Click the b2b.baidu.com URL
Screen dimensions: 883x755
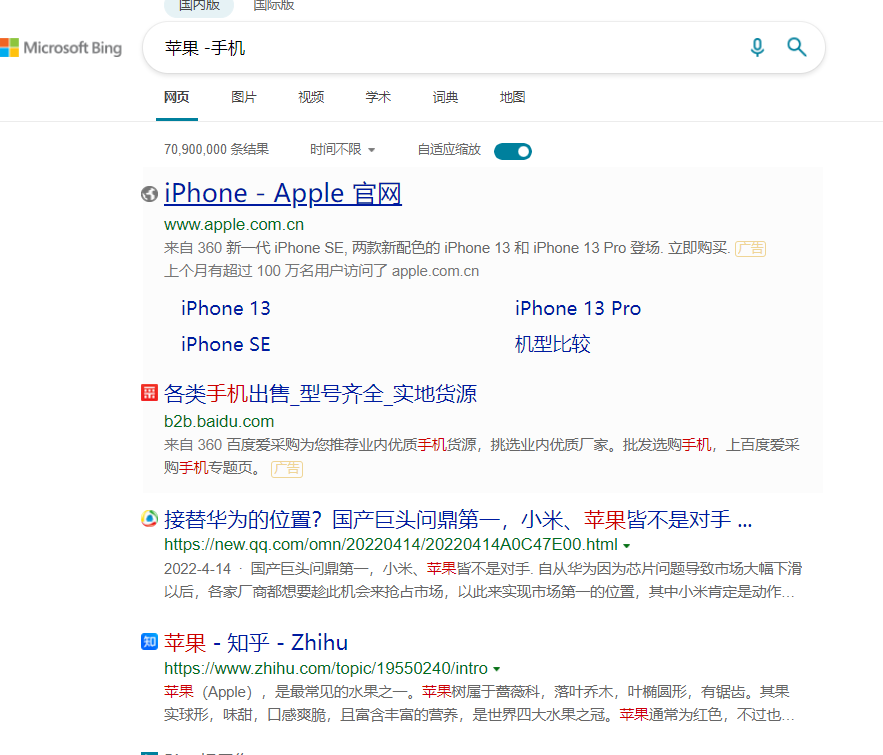[219, 422]
